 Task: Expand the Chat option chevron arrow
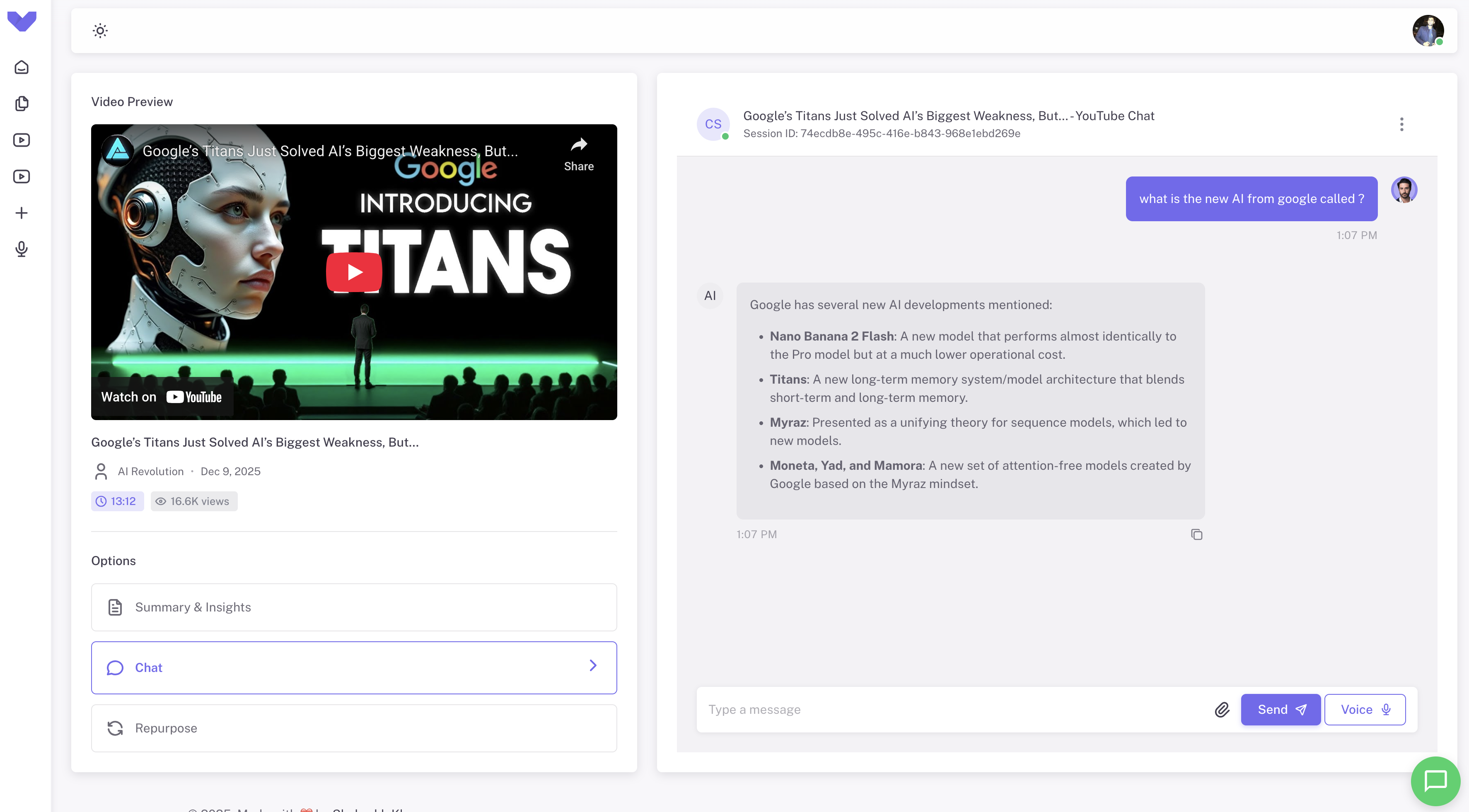coord(593,666)
